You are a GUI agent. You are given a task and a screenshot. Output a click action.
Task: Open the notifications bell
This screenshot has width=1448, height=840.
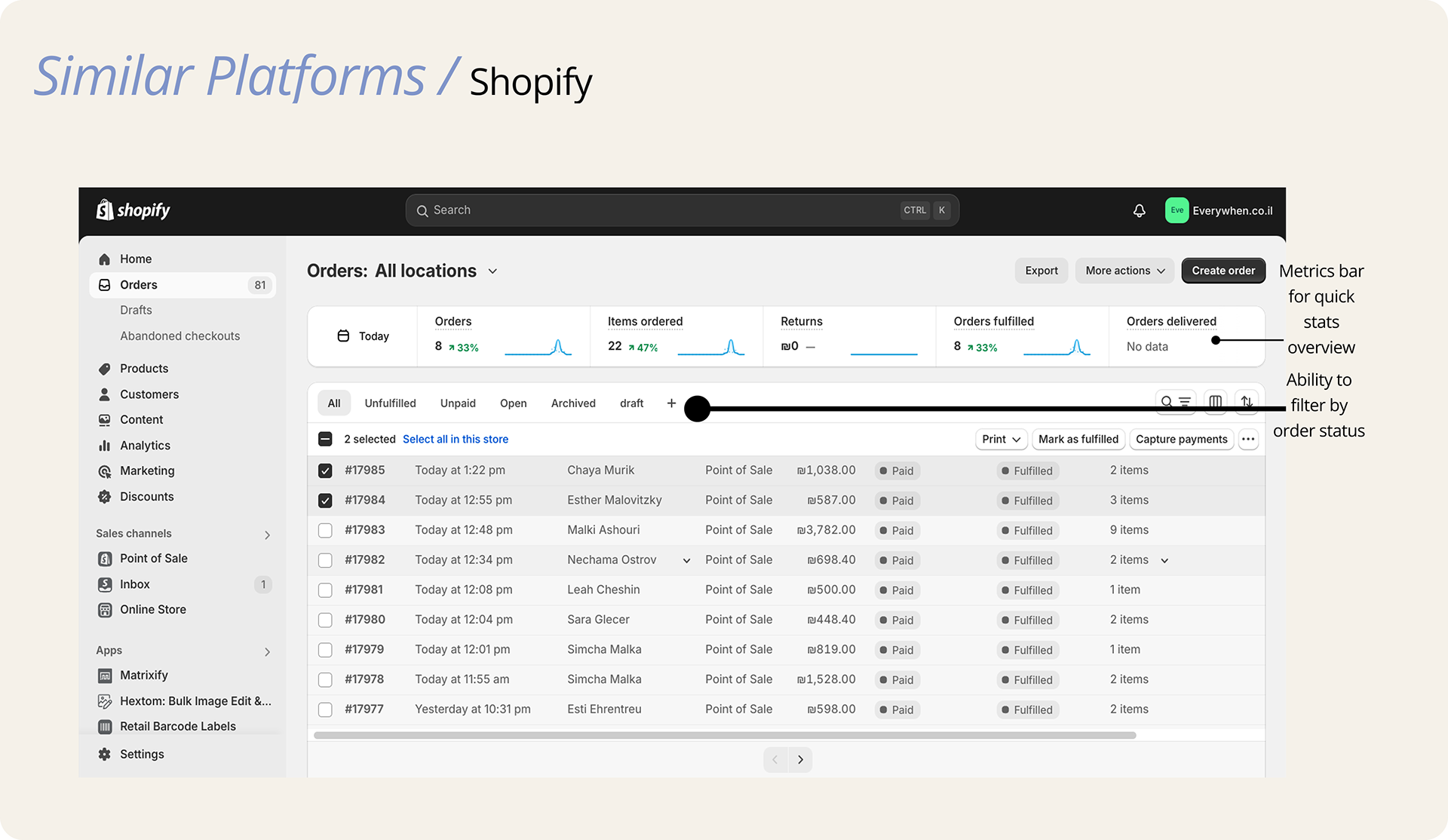(1139, 210)
